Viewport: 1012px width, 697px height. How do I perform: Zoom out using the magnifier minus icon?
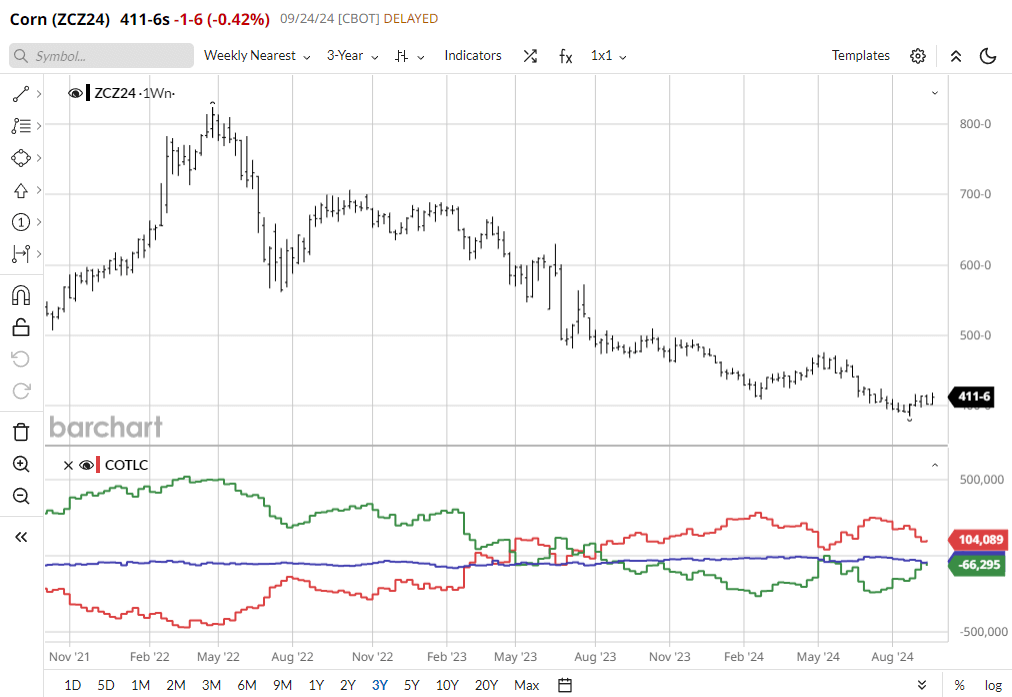click(x=20, y=496)
